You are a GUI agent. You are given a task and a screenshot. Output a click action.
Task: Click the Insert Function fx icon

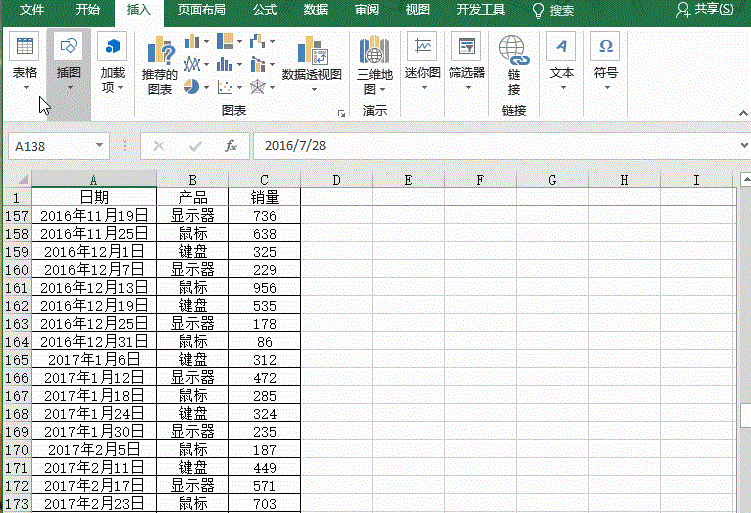point(230,146)
